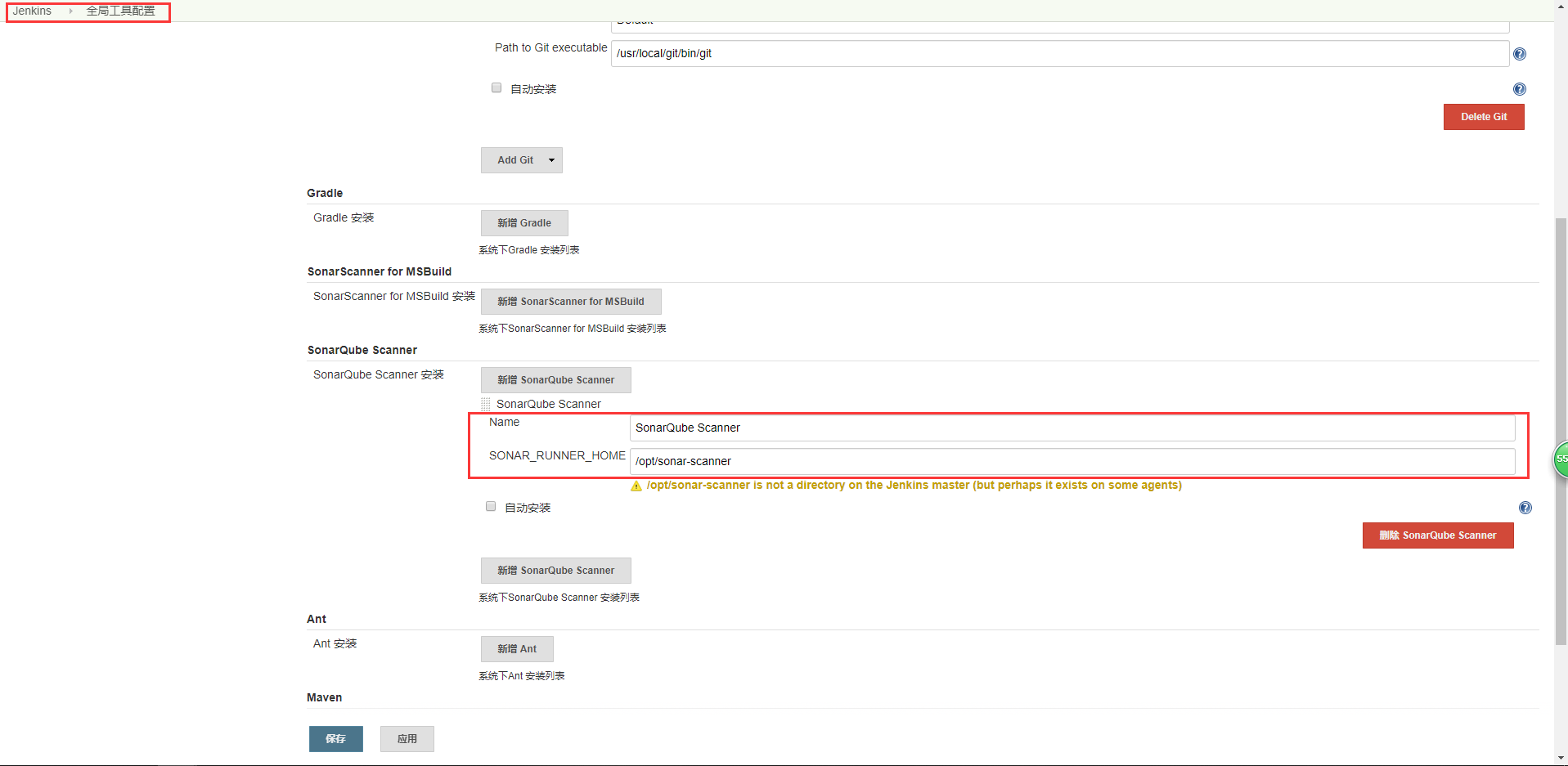Image resolution: width=1568 pixels, height=766 pixels.
Task: Click the SonarQube Scanner 安装 label
Action: point(379,374)
